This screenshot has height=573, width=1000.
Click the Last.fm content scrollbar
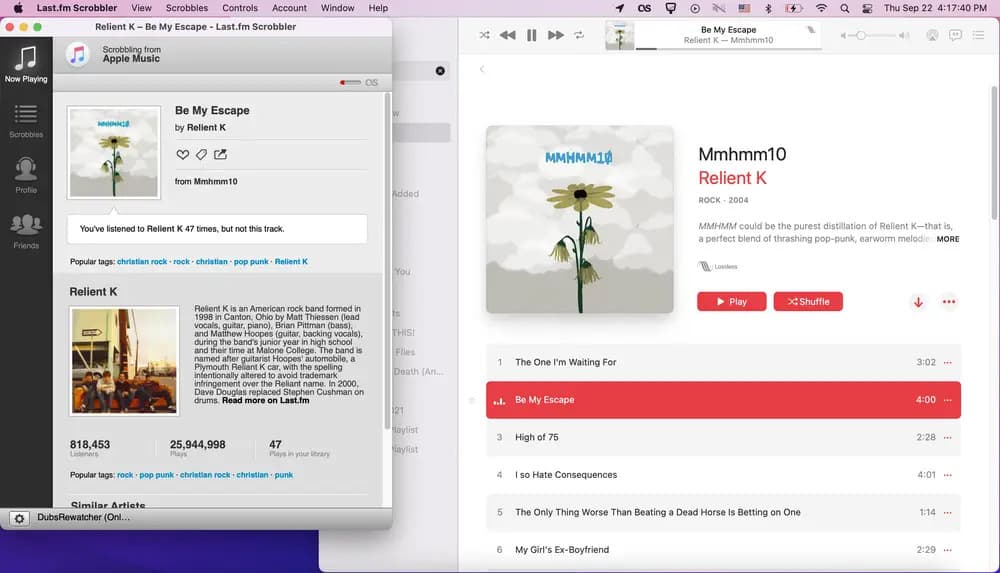(386, 262)
